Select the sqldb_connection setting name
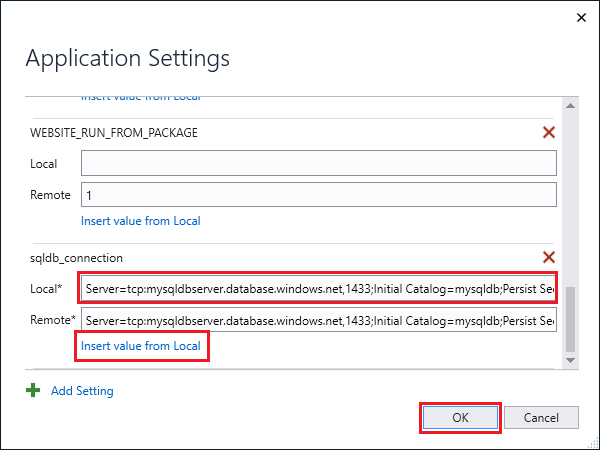This screenshot has width=600, height=450. (77, 258)
